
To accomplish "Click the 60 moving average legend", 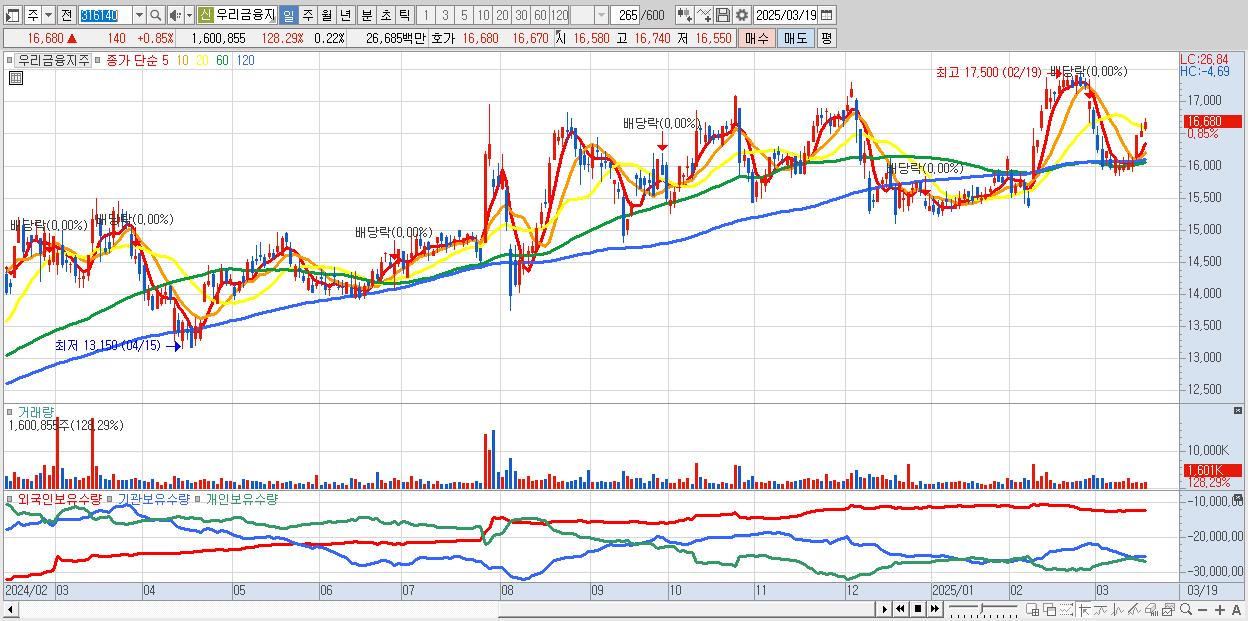I will pos(221,60).
